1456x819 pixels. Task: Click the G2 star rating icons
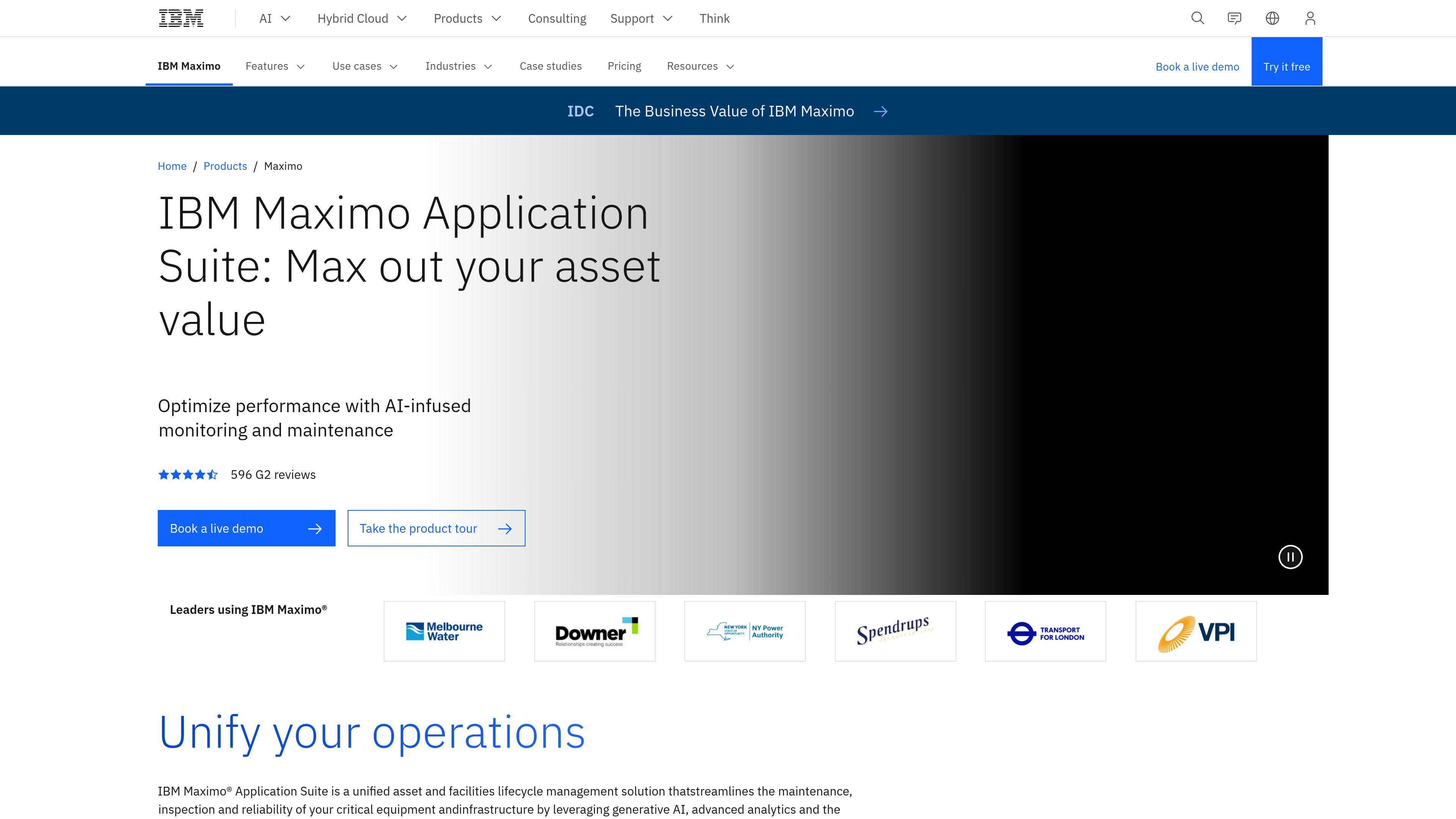(188, 474)
